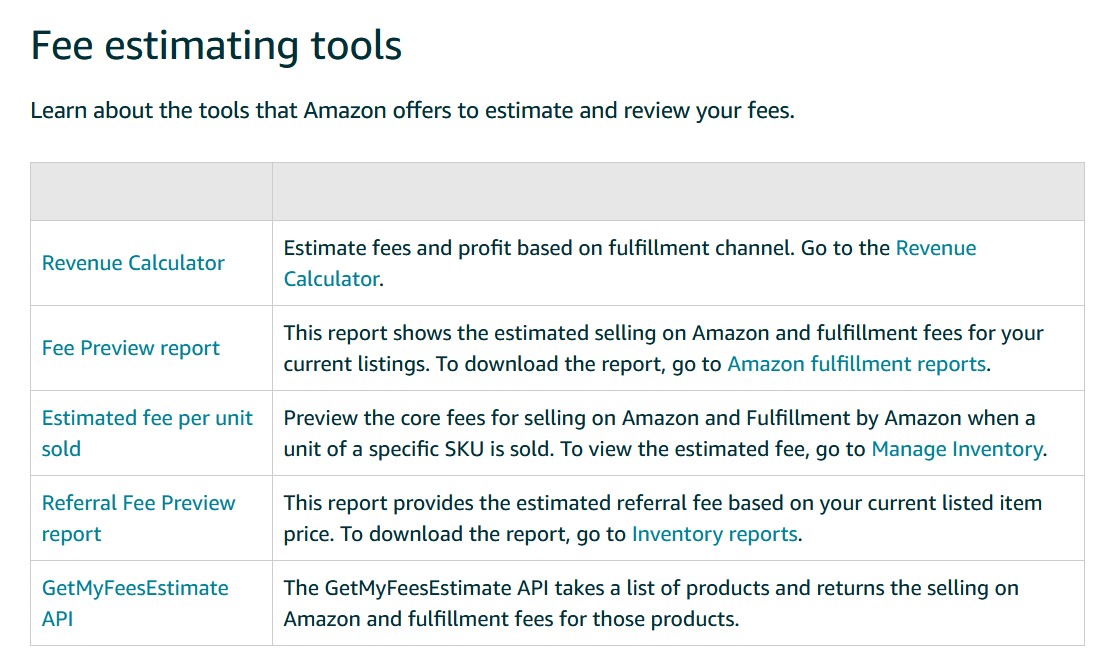
Task: Open the GetMyFeesEstimate API link
Action: [x=135, y=604]
